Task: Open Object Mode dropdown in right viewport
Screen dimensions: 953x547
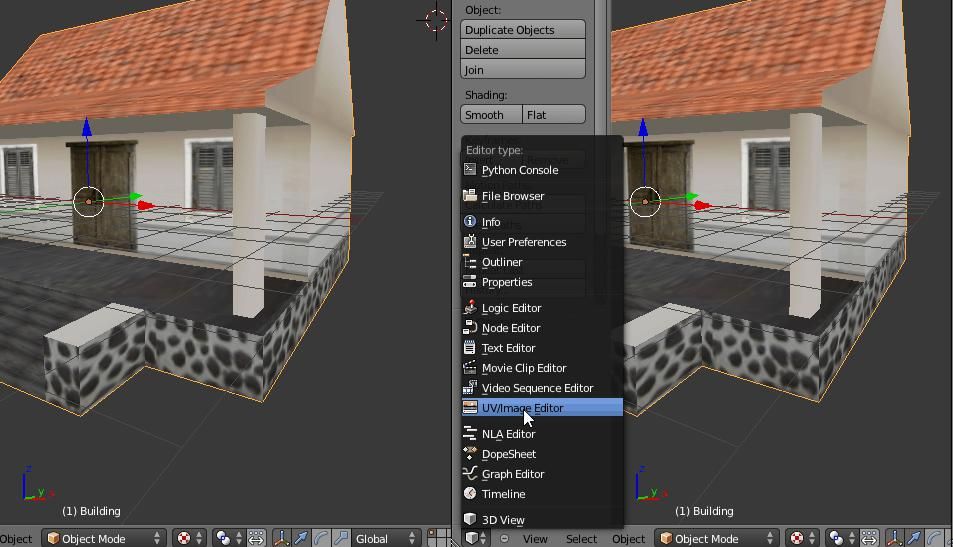Action: [717, 538]
